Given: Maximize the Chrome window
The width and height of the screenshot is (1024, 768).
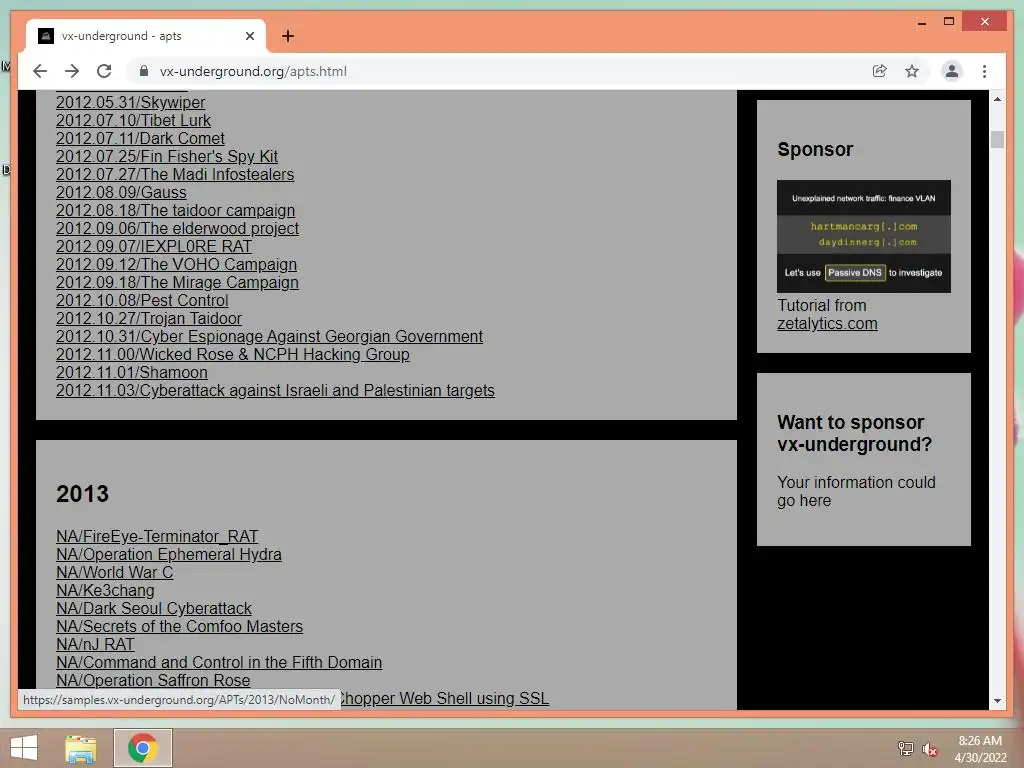Looking at the screenshot, I should [949, 22].
